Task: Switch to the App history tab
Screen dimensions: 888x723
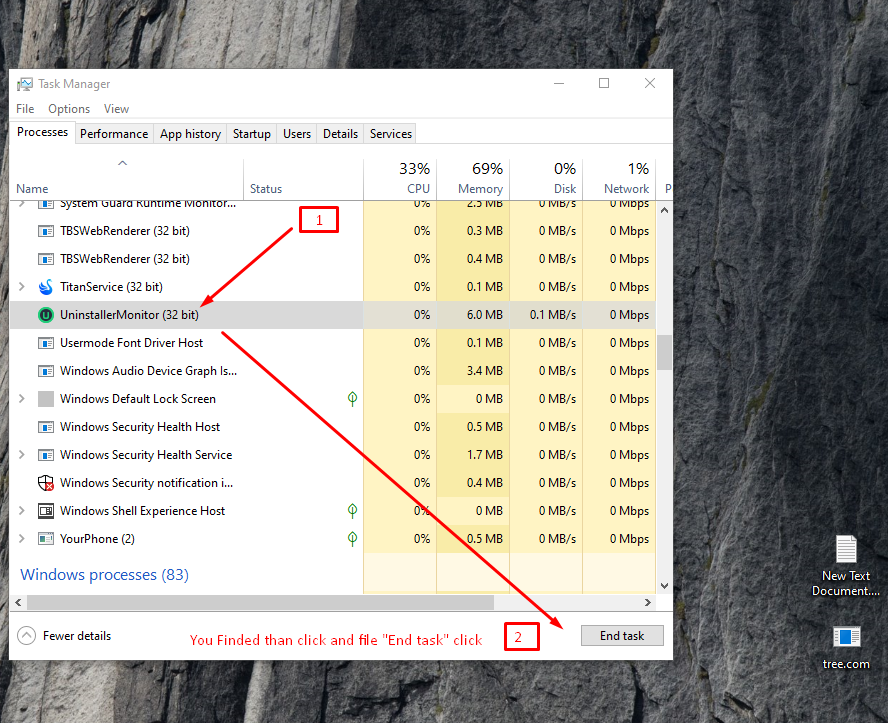Action: pos(190,134)
